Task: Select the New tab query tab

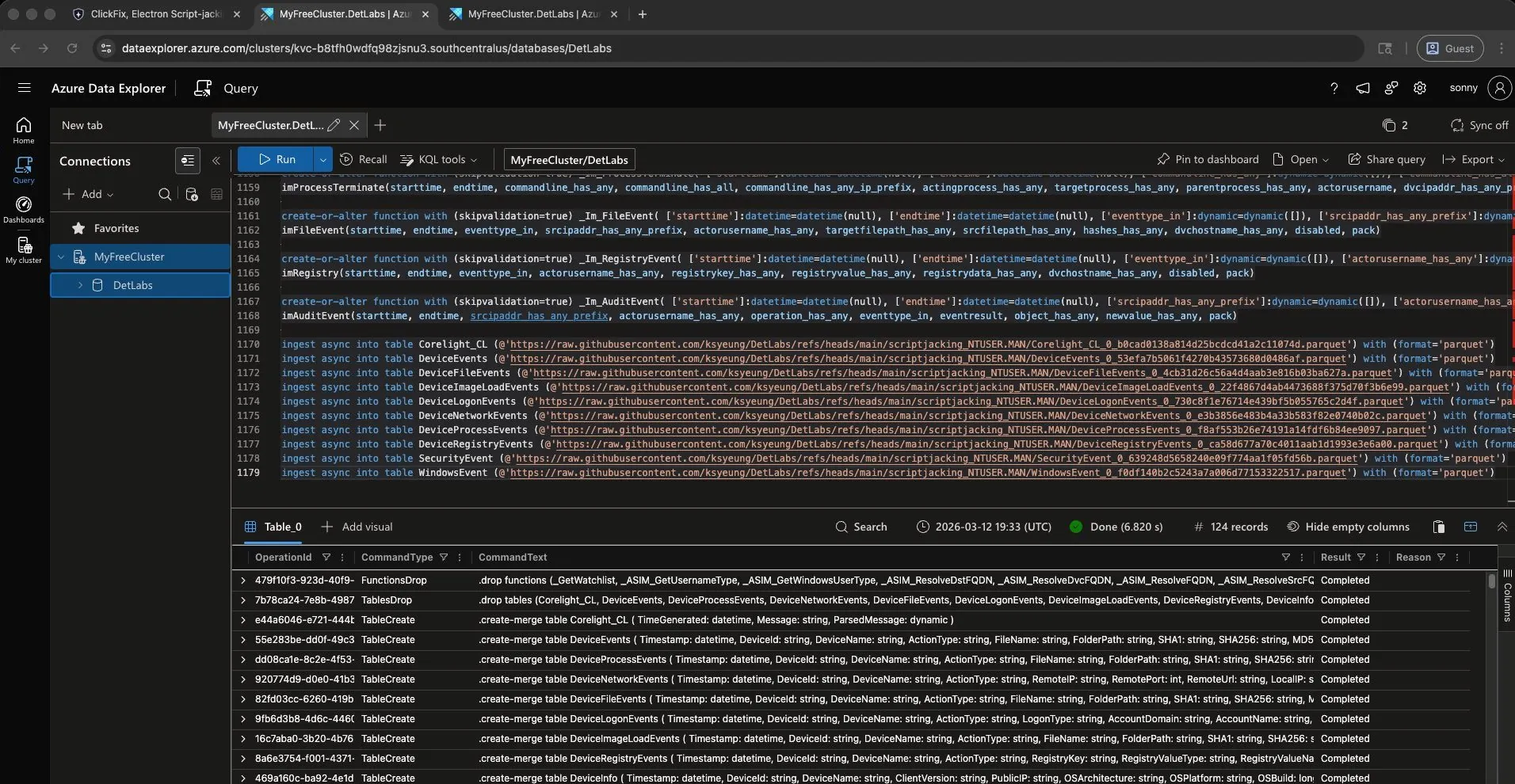Action: coord(82,125)
